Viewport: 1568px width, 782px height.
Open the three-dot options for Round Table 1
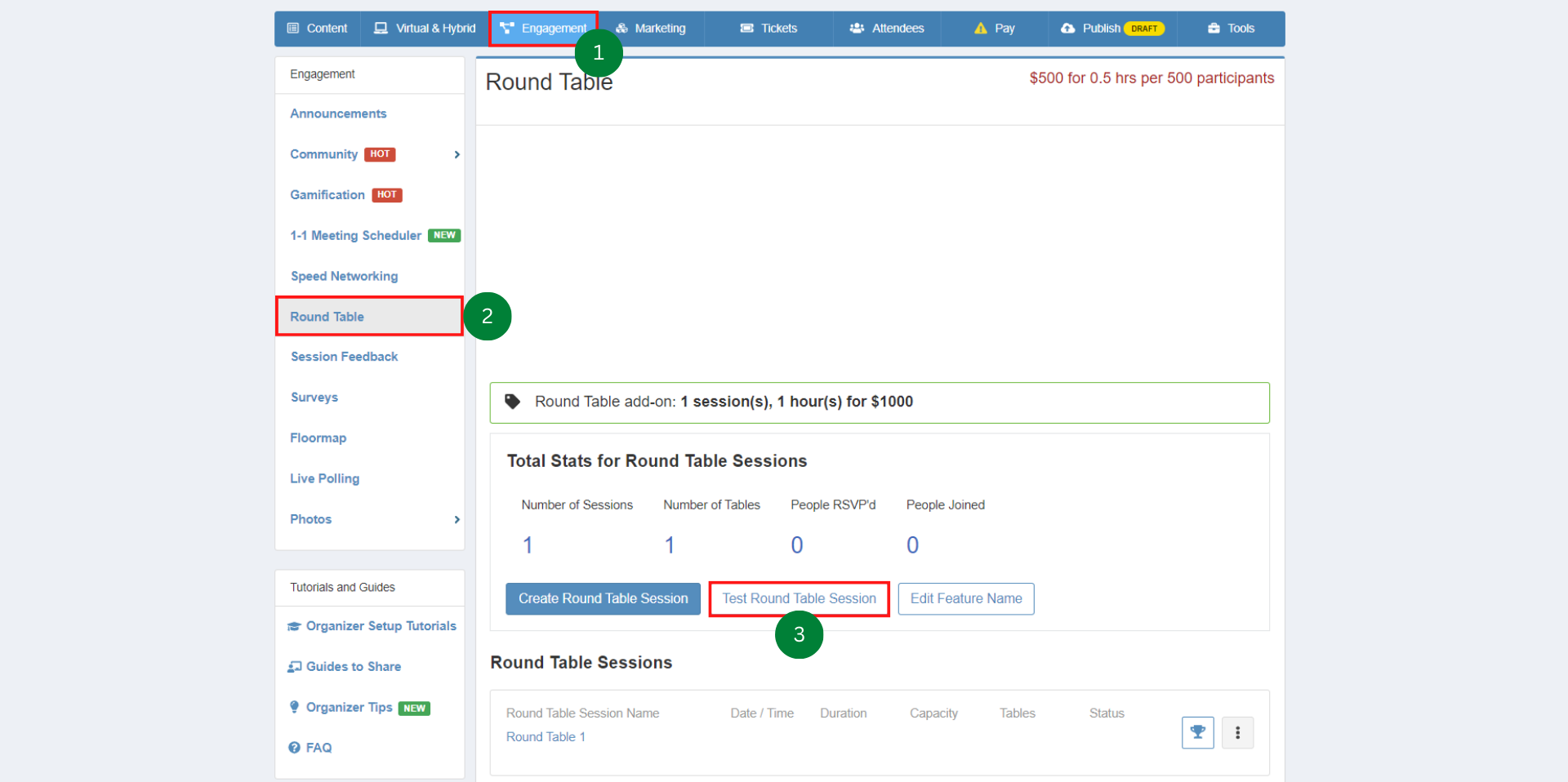pyautogui.click(x=1237, y=732)
